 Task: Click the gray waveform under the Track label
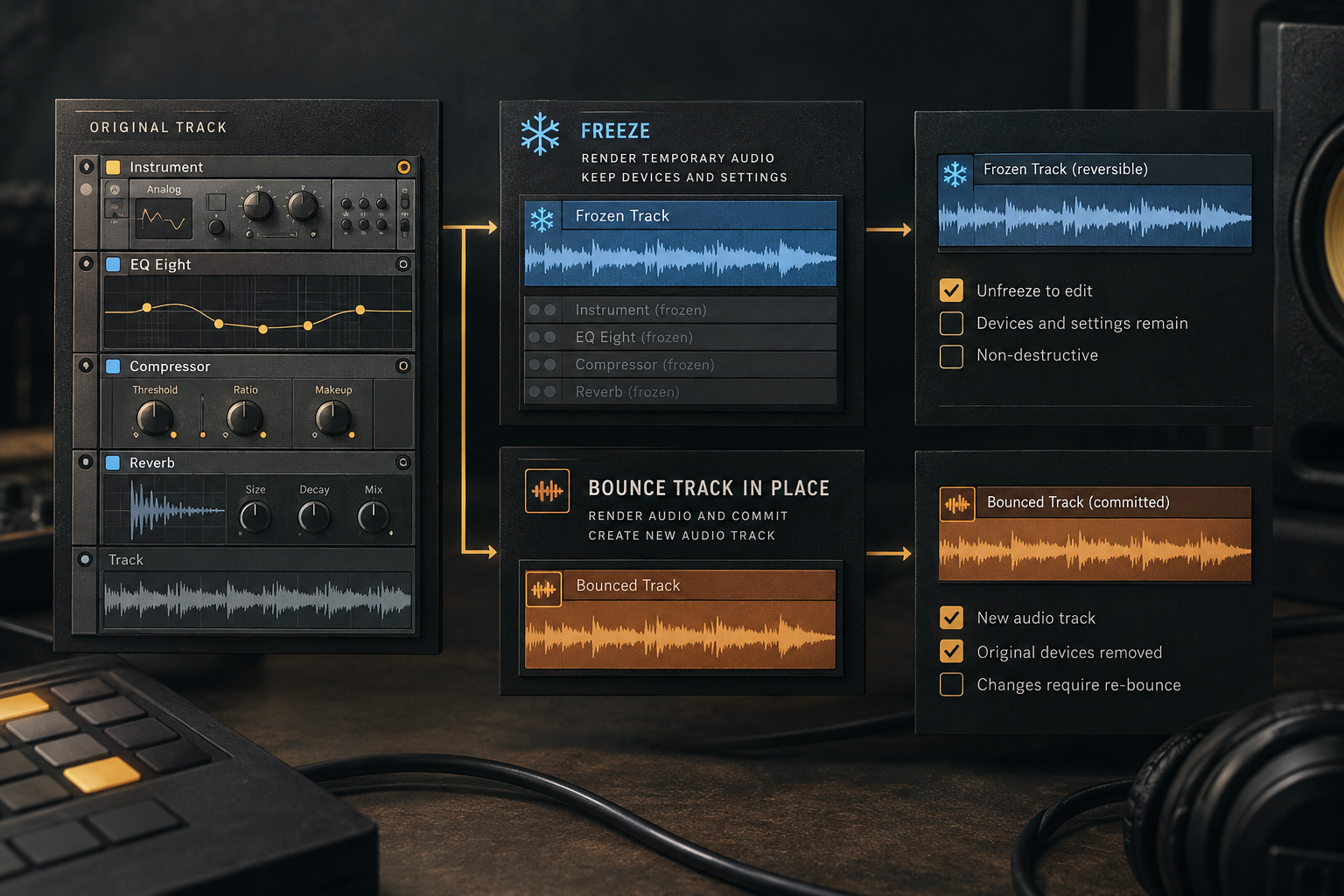[x=258, y=599]
